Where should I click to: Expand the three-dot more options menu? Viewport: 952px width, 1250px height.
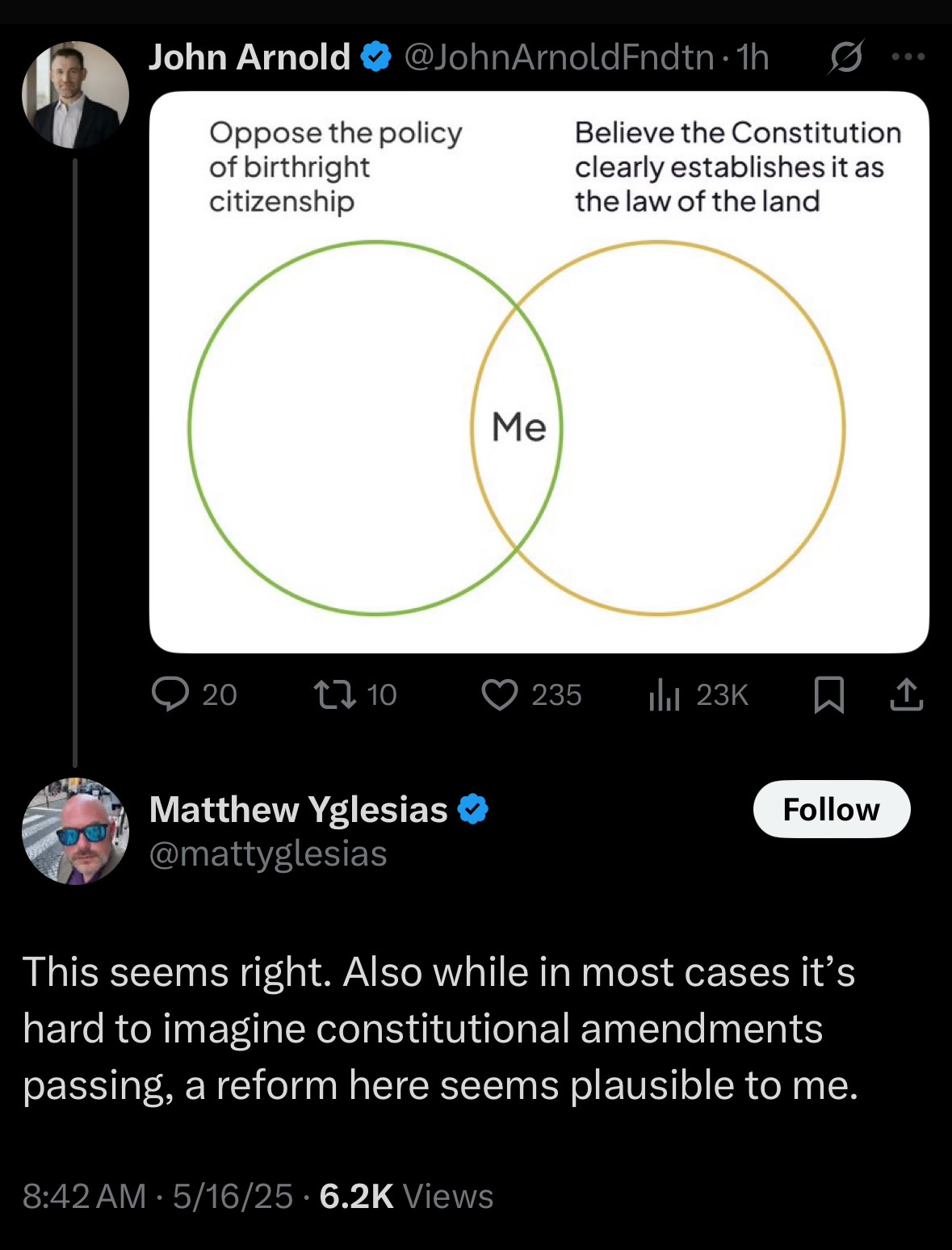908,57
